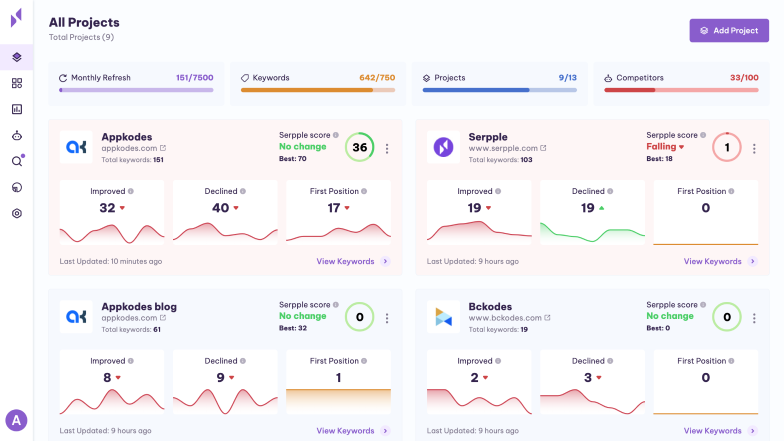The image size is (784, 441).
Task: Click Declined info icon in Bckodes card
Action: [610, 360]
